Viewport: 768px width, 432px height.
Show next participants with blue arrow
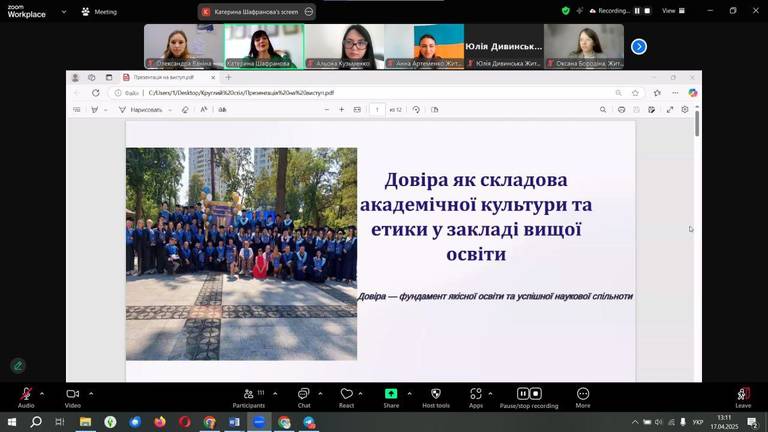(639, 46)
